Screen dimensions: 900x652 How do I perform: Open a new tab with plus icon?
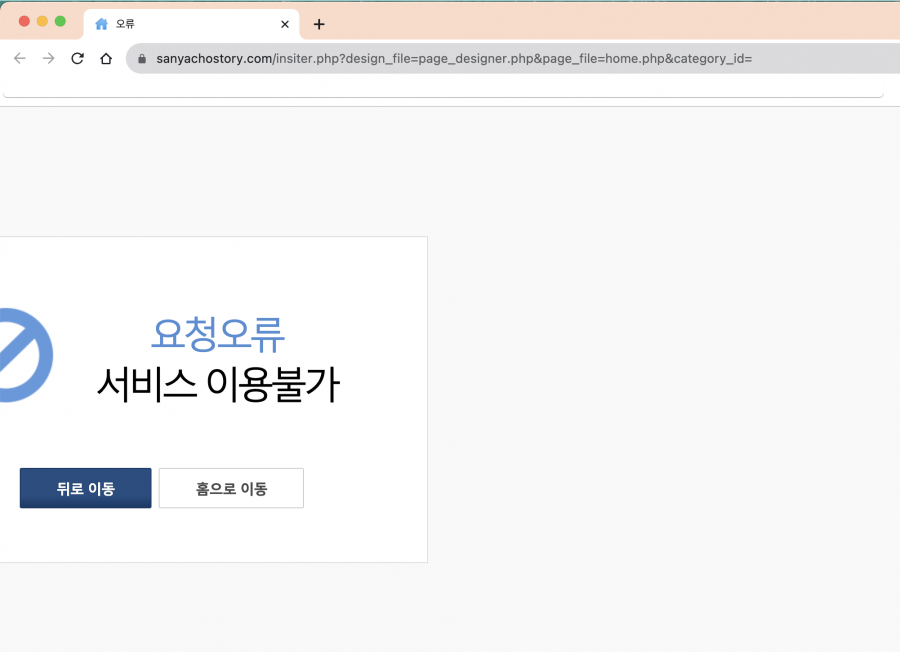(x=319, y=24)
